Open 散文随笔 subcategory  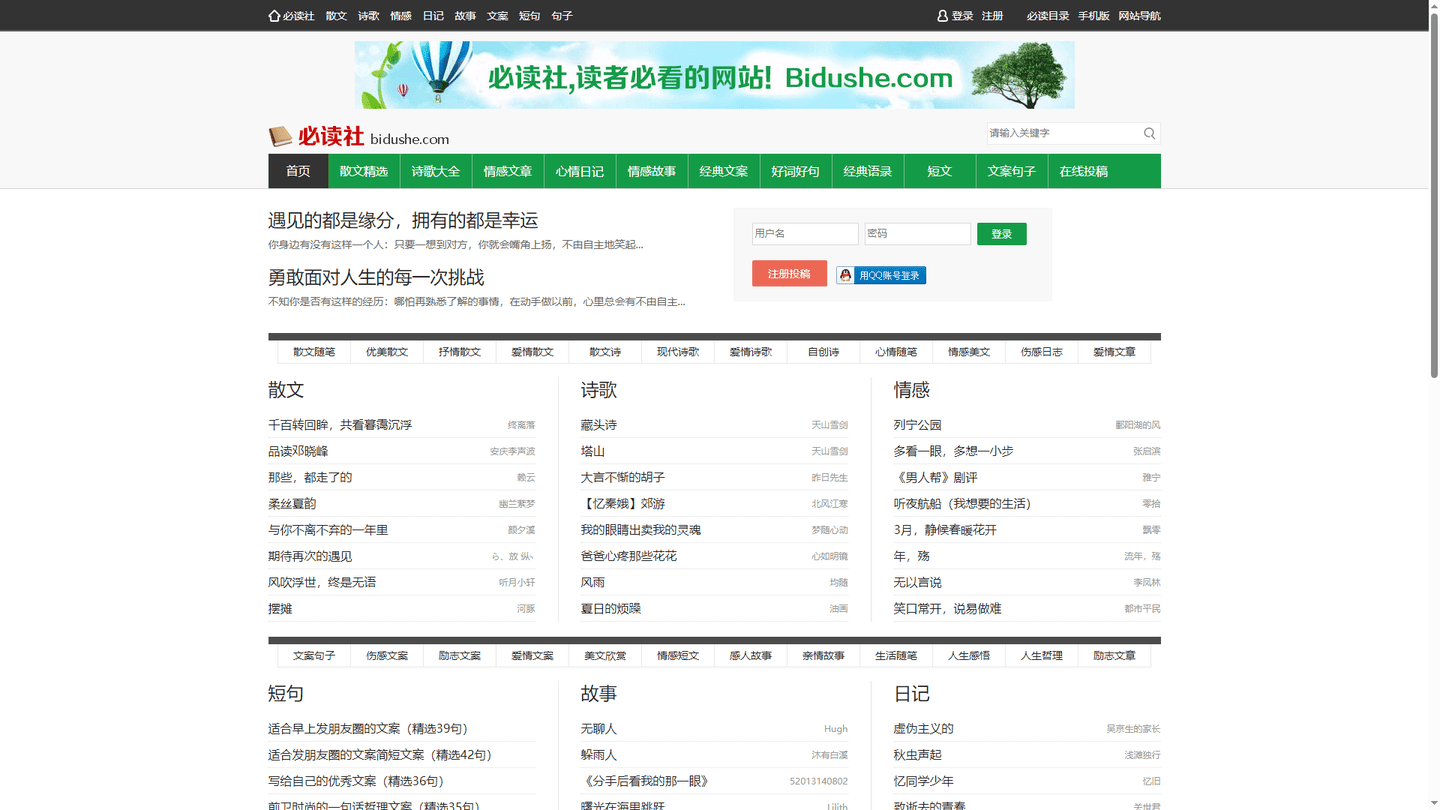click(x=314, y=352)
